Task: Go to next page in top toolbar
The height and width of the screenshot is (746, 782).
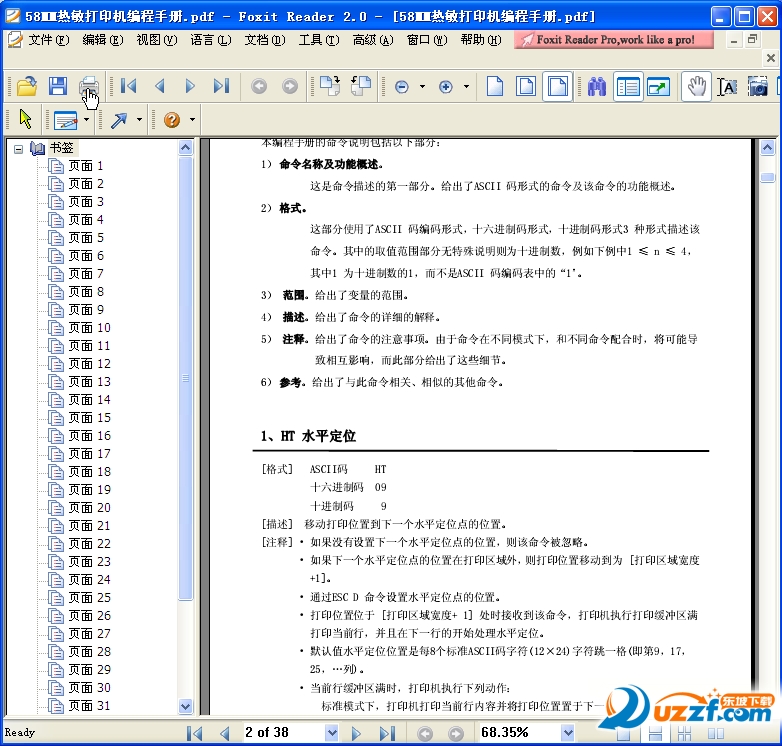Action: (x=190, y=86)
